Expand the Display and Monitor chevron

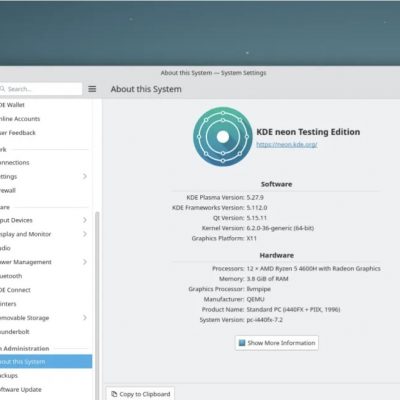tap(85, 234)
